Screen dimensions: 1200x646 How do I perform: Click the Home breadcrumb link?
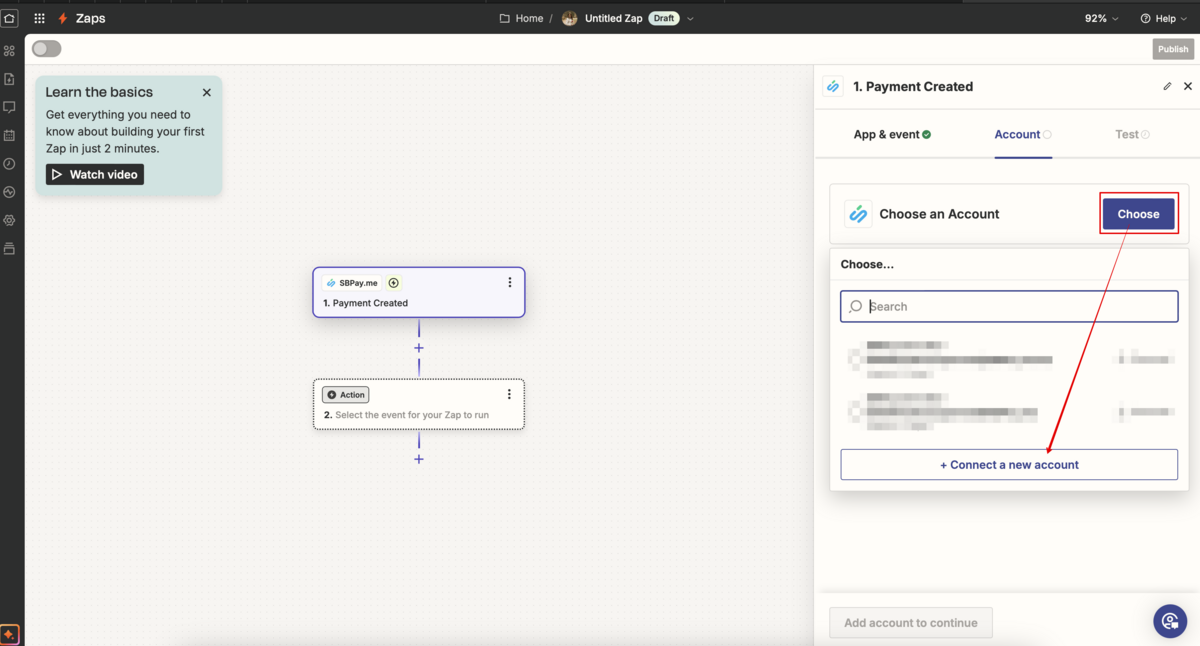[x=530, y=18]
